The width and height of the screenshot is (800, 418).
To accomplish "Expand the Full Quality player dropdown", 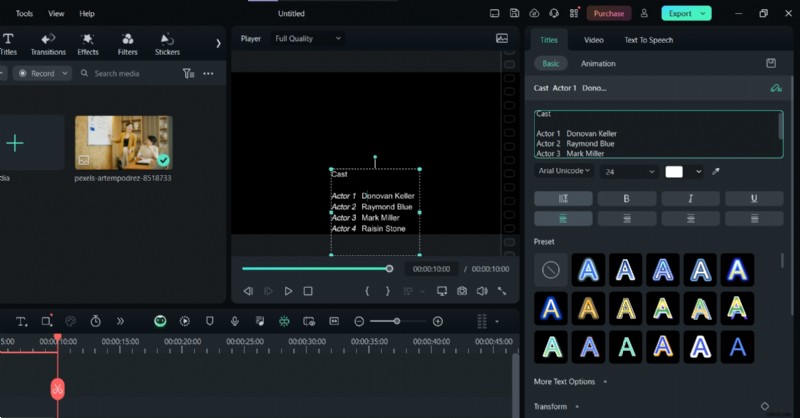I will tap(308, 38).
